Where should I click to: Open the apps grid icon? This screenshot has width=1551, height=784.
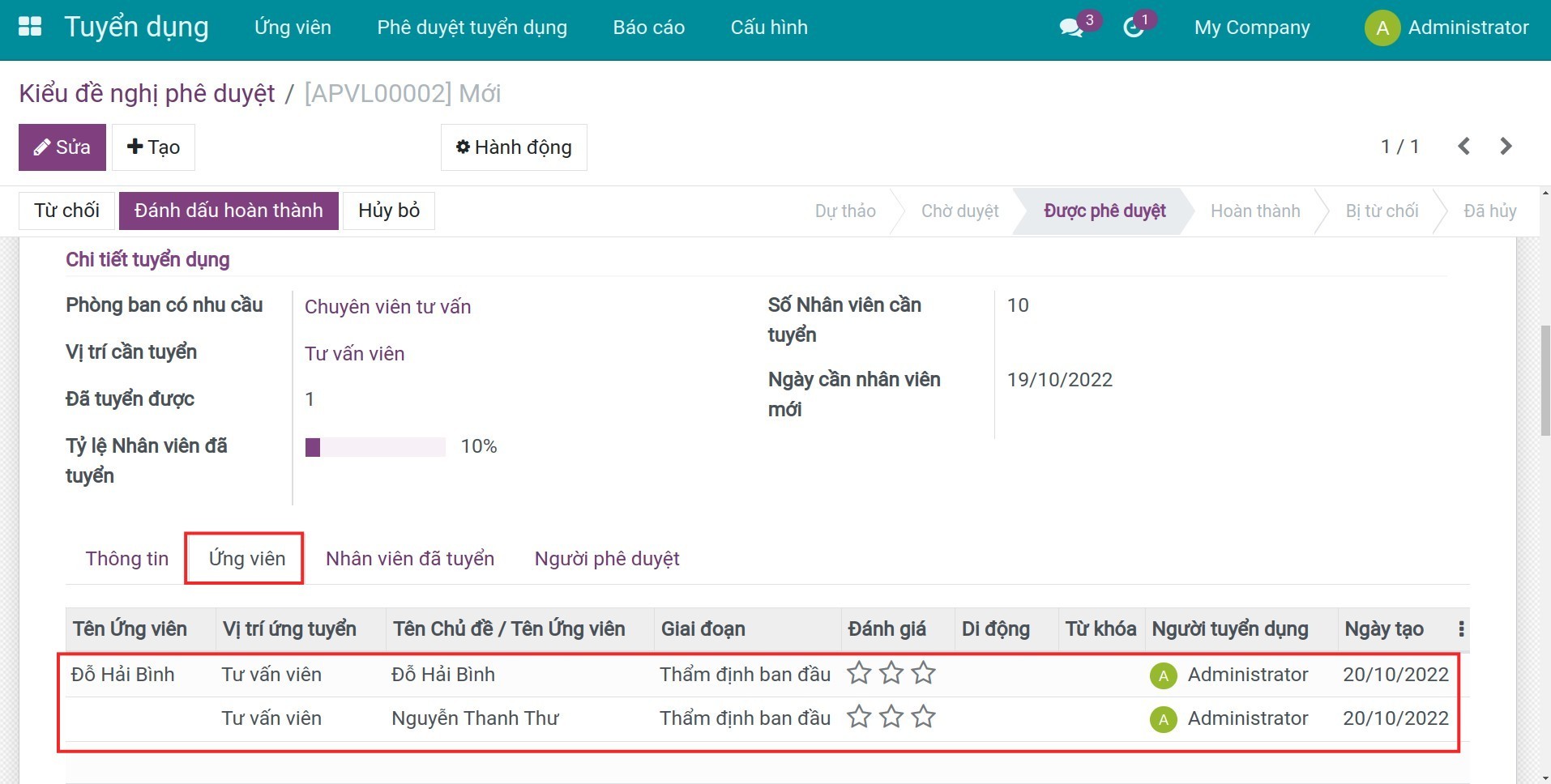pos(29,27)
